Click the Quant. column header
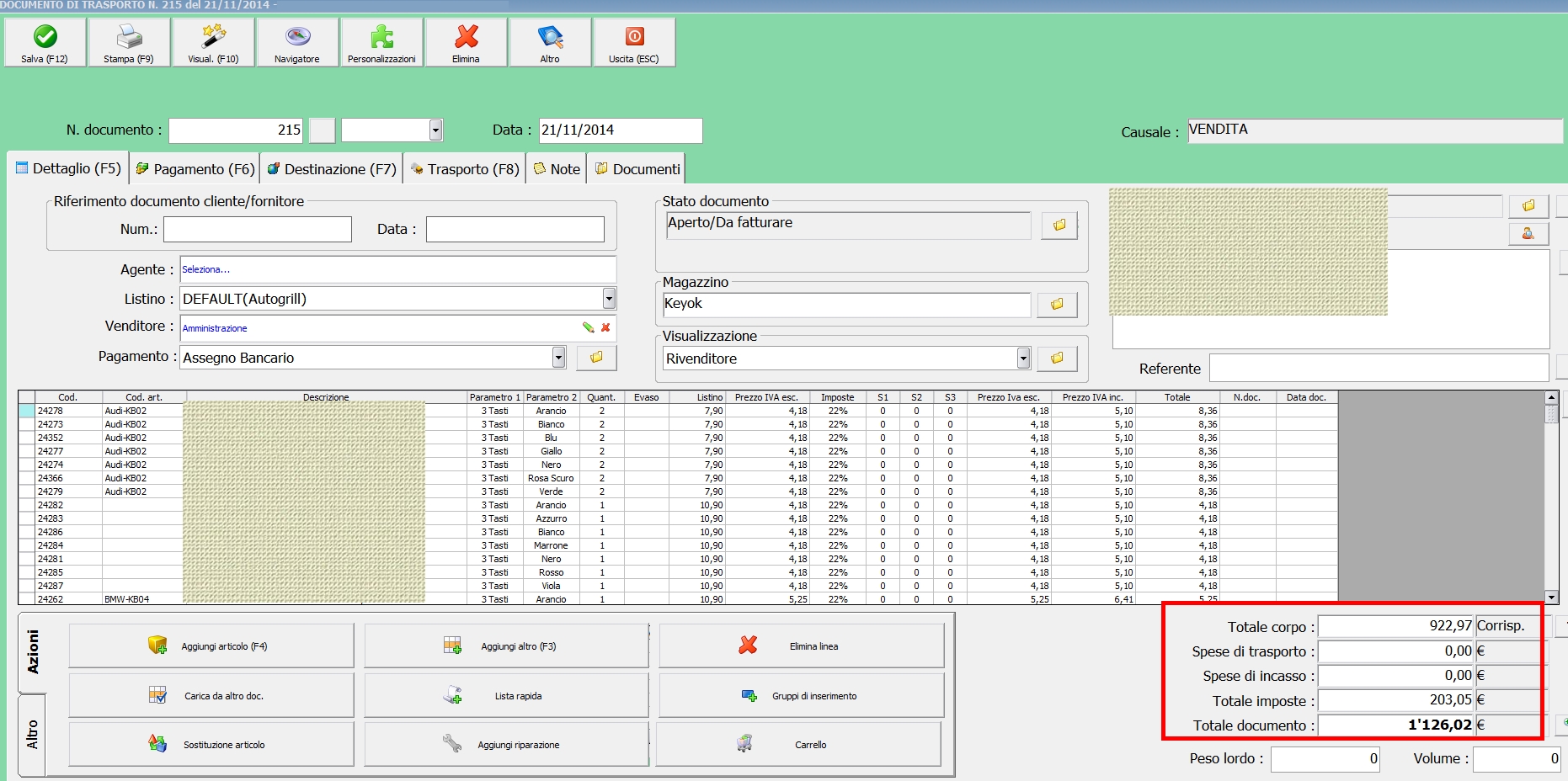The height and width of the screenshot is (781, 1568). [x=601, y=397]
